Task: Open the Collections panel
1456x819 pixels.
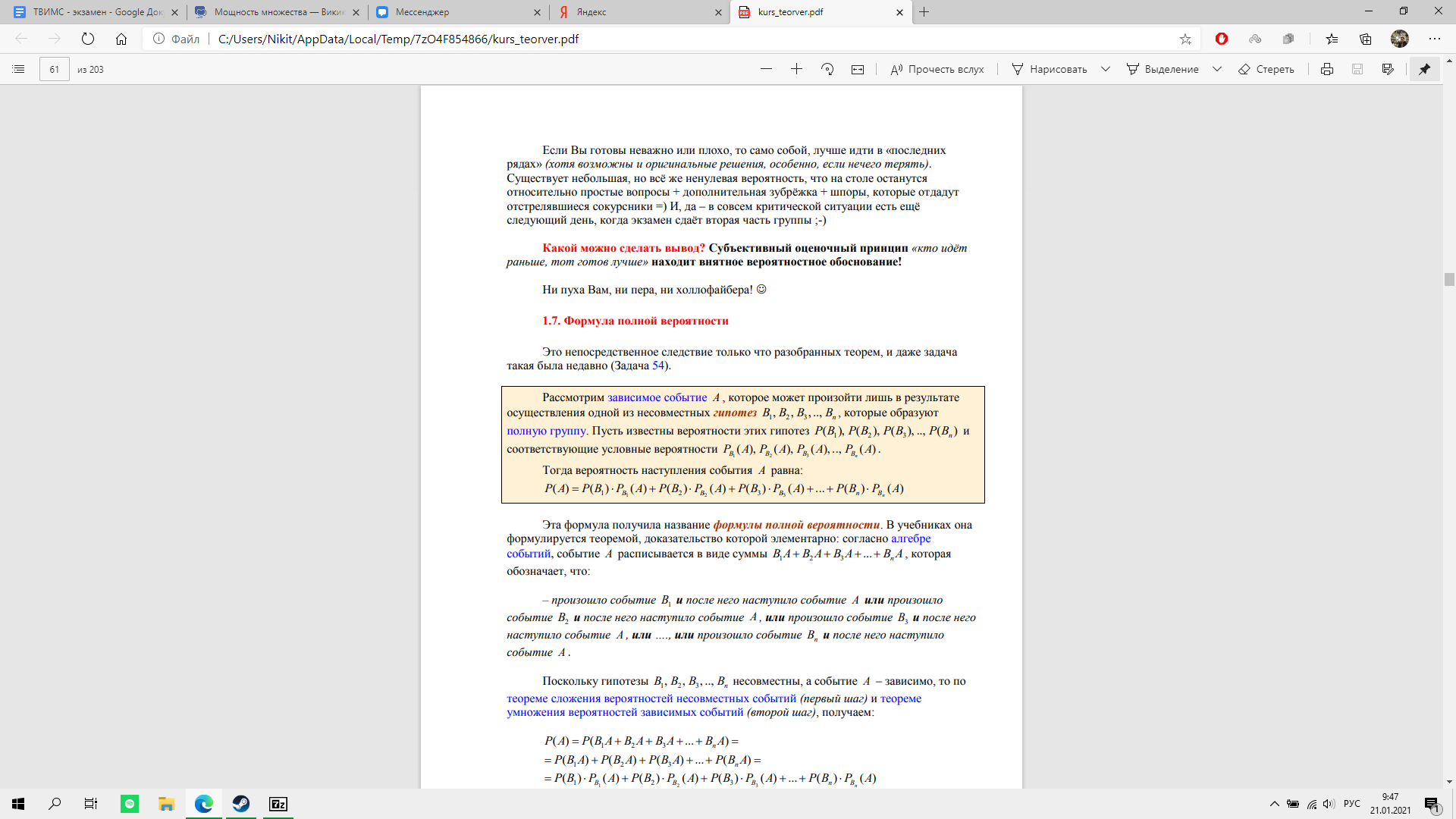Action: click(x=1366, y=39)
